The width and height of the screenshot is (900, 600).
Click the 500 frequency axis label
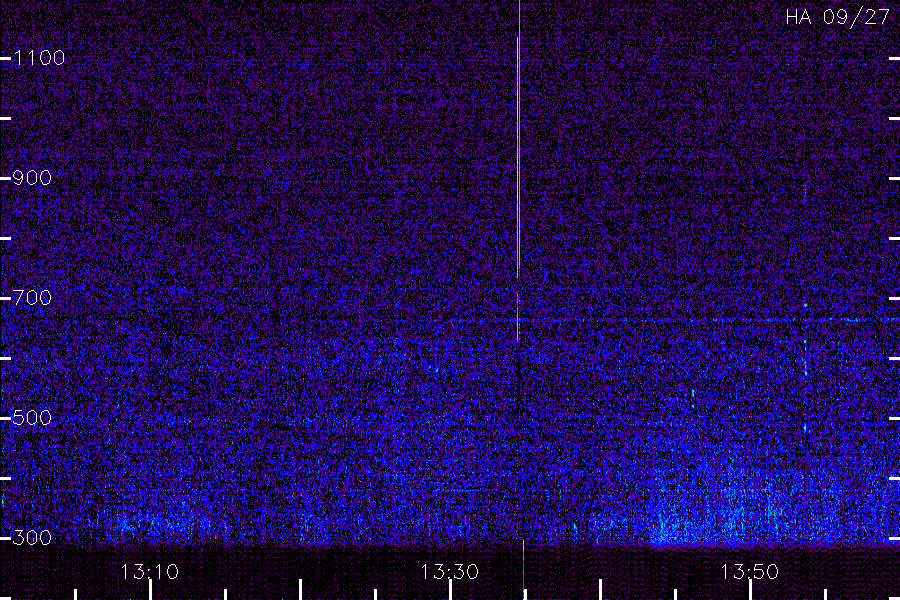(x=32, y=418)
